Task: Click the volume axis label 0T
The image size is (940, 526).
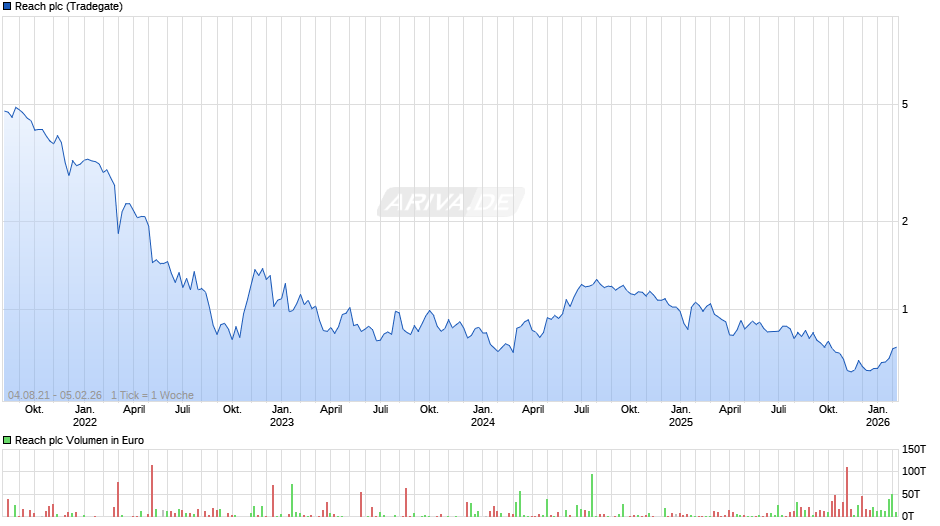Action: [908, 516]
